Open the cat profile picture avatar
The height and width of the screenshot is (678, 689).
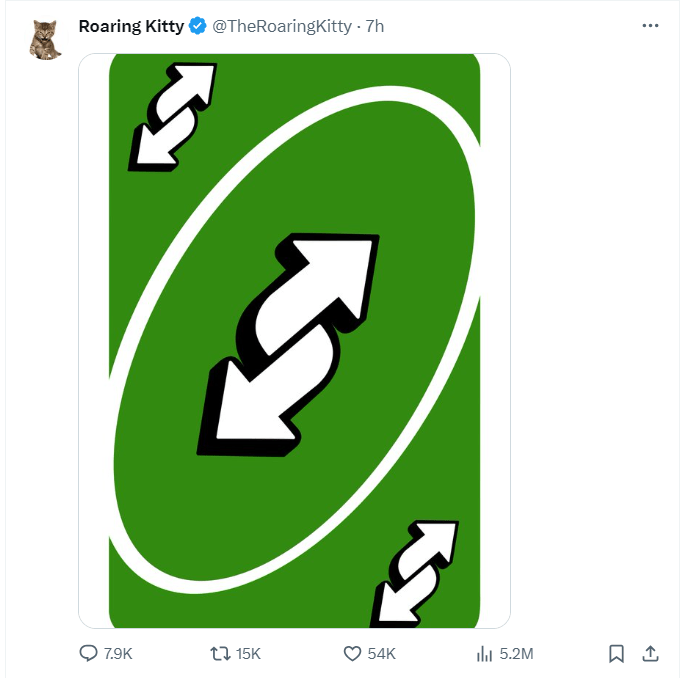(45, 40)
